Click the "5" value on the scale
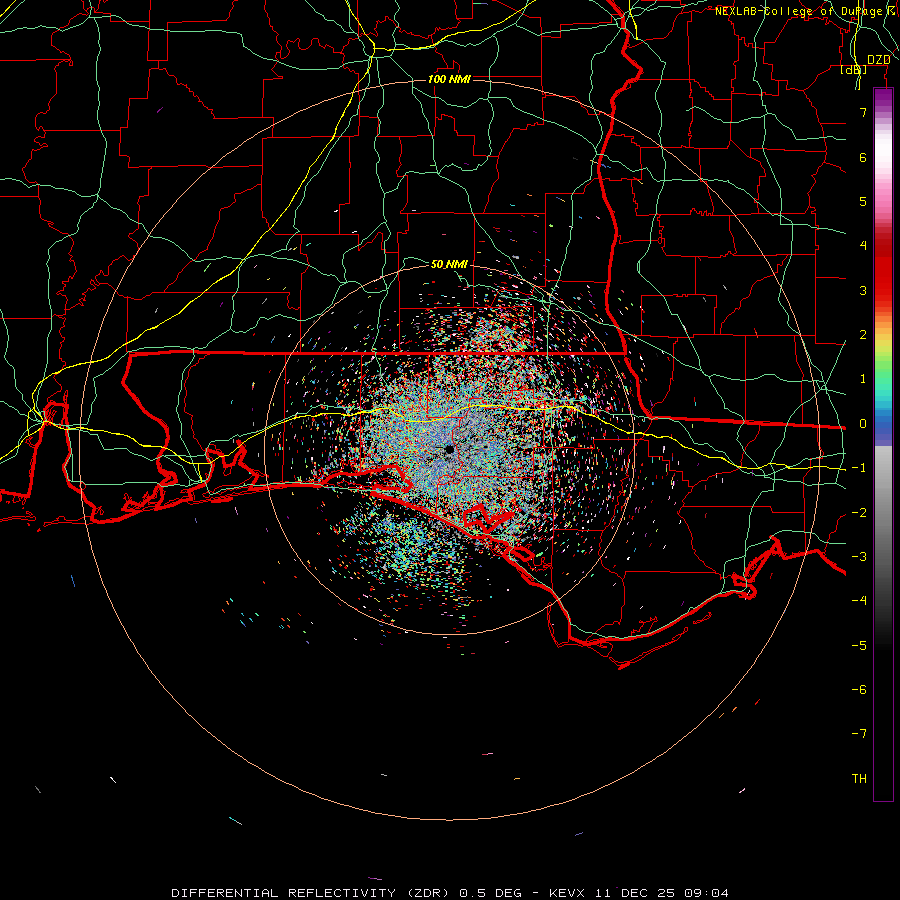 863,201
